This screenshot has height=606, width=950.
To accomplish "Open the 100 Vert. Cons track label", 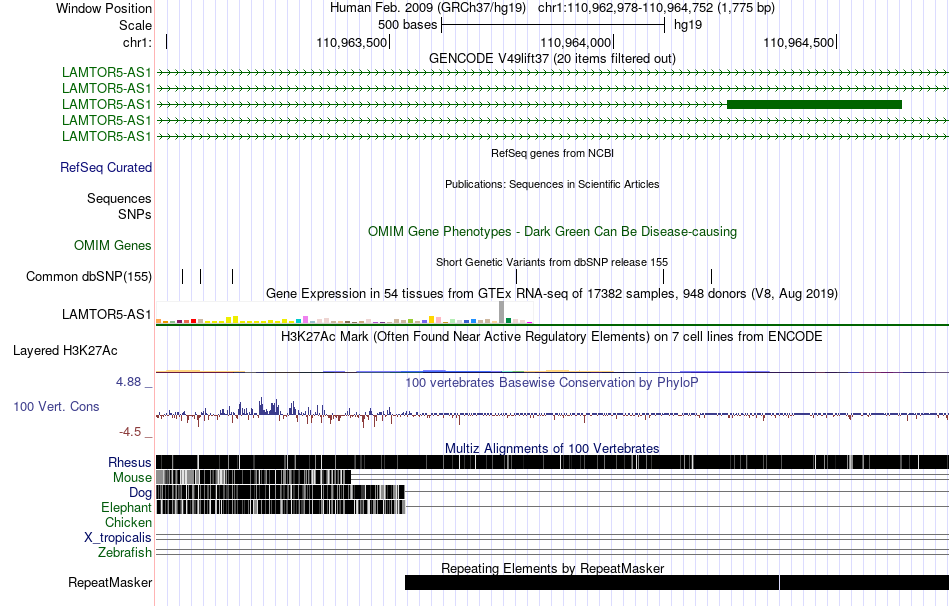I will (x=56, y=407).
